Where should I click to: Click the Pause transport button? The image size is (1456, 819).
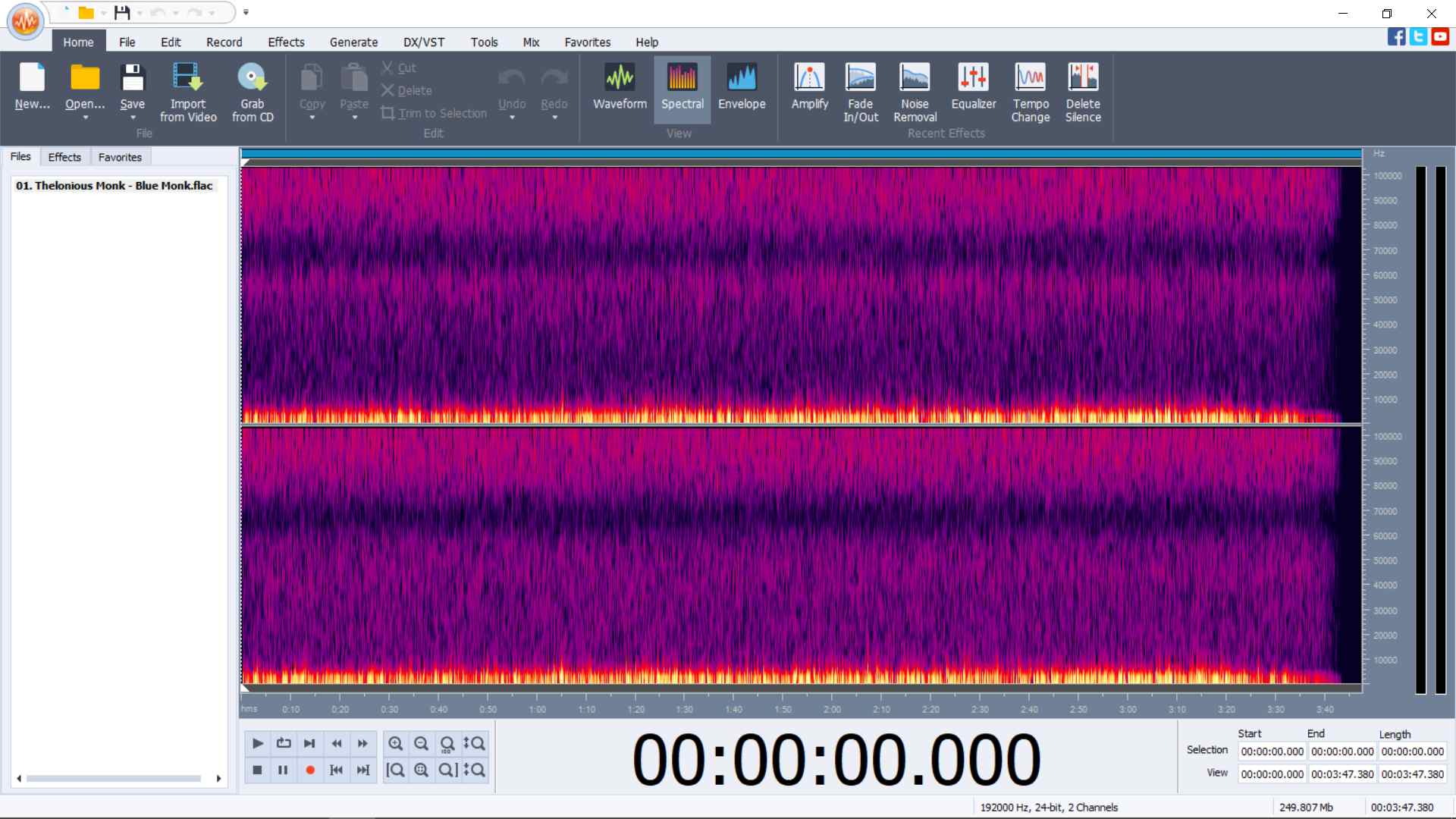click(x=284, y=770)
